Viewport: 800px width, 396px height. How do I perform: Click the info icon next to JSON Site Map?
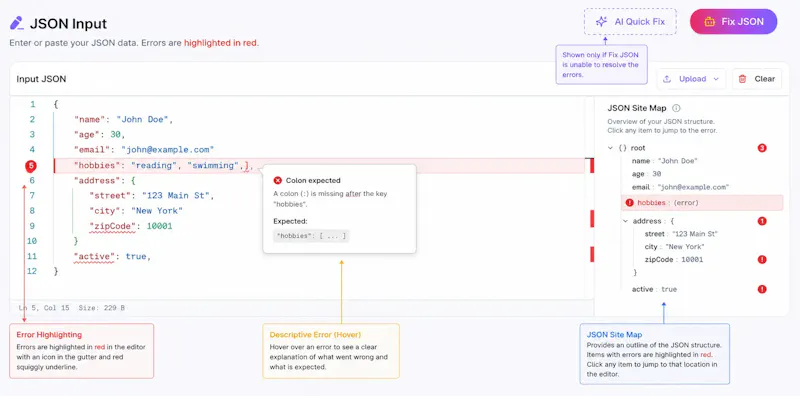tap(677, 108)
